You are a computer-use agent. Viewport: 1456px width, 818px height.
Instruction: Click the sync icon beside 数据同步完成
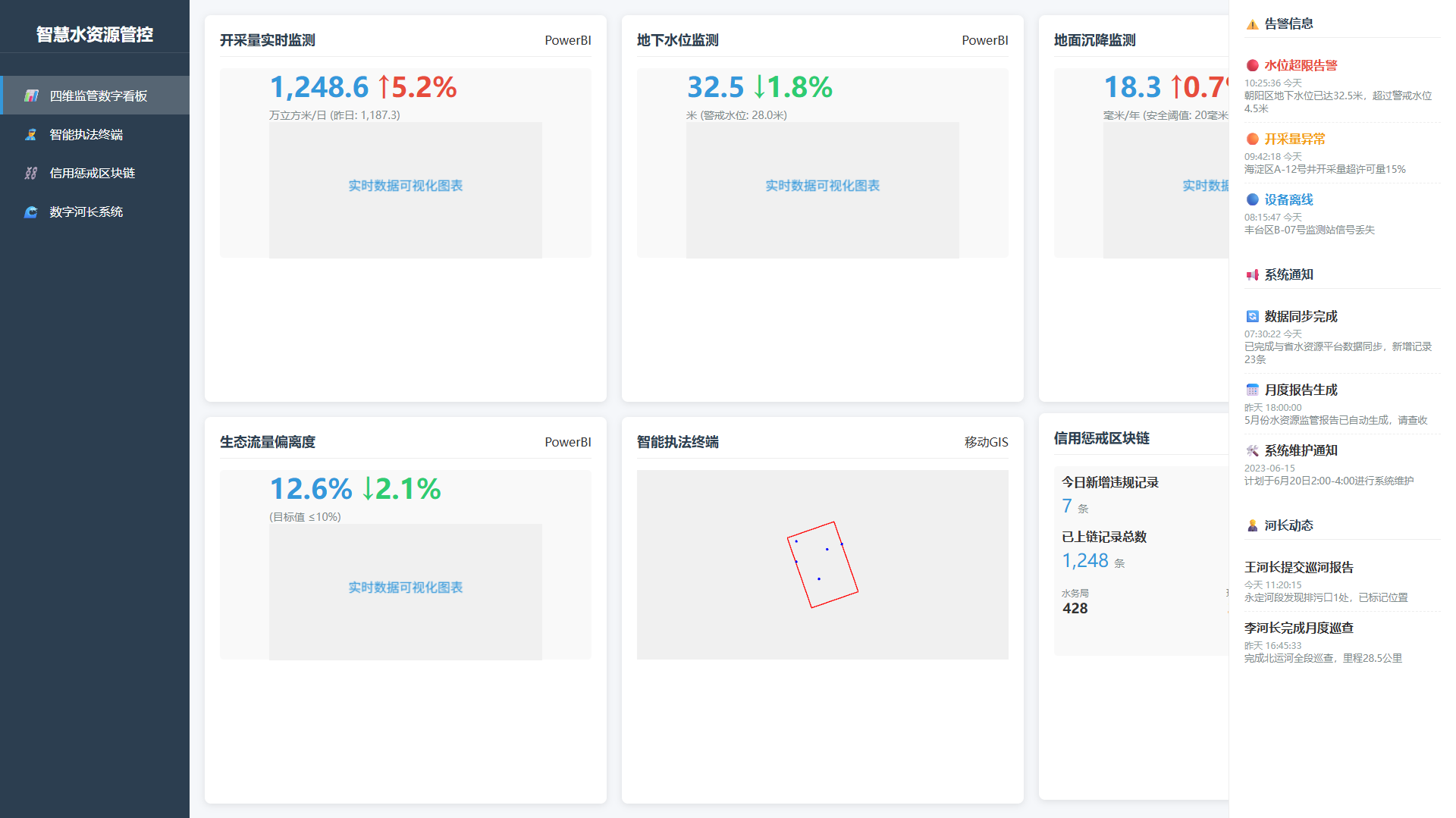pos(1253,317)
